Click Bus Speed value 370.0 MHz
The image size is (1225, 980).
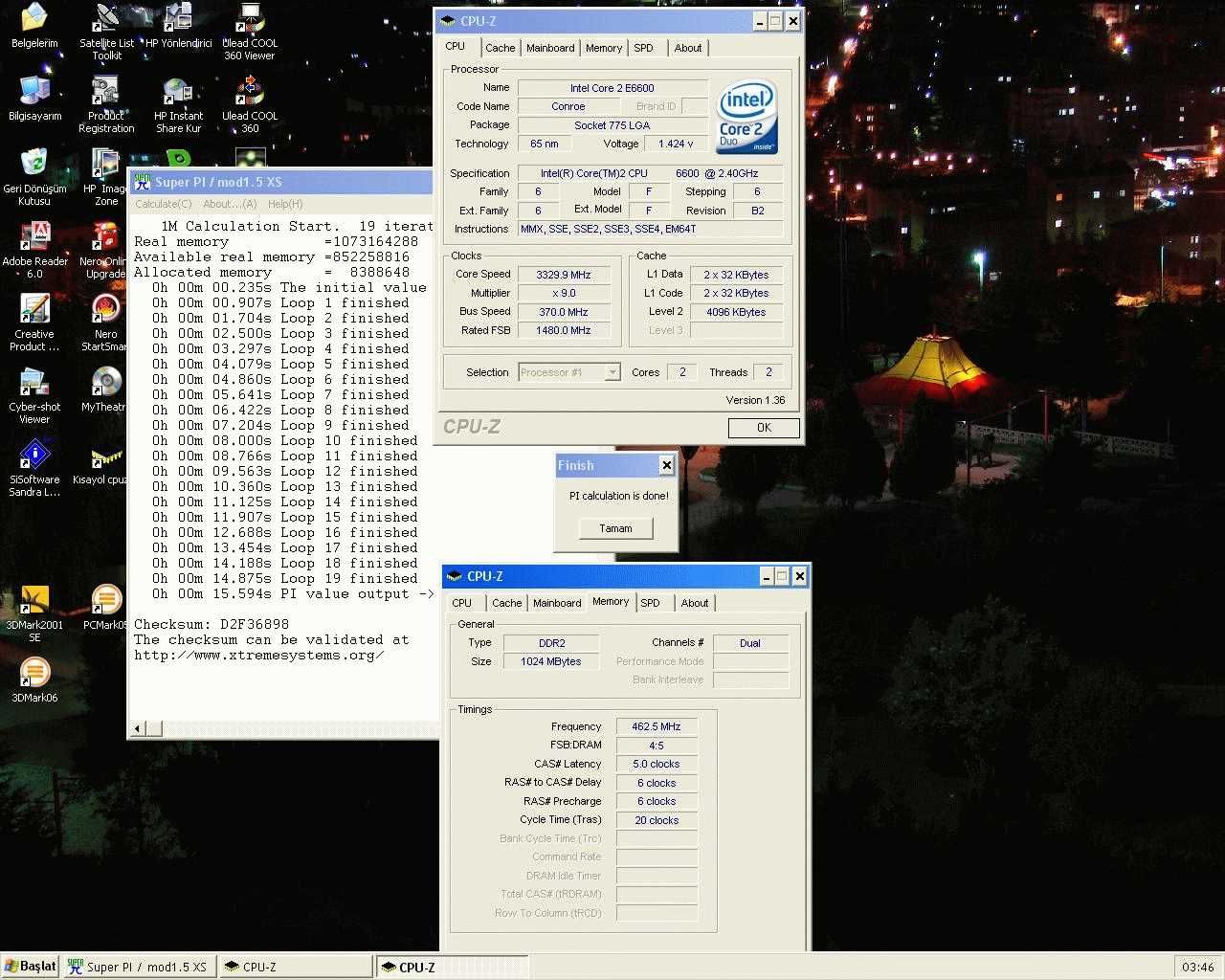563,312
